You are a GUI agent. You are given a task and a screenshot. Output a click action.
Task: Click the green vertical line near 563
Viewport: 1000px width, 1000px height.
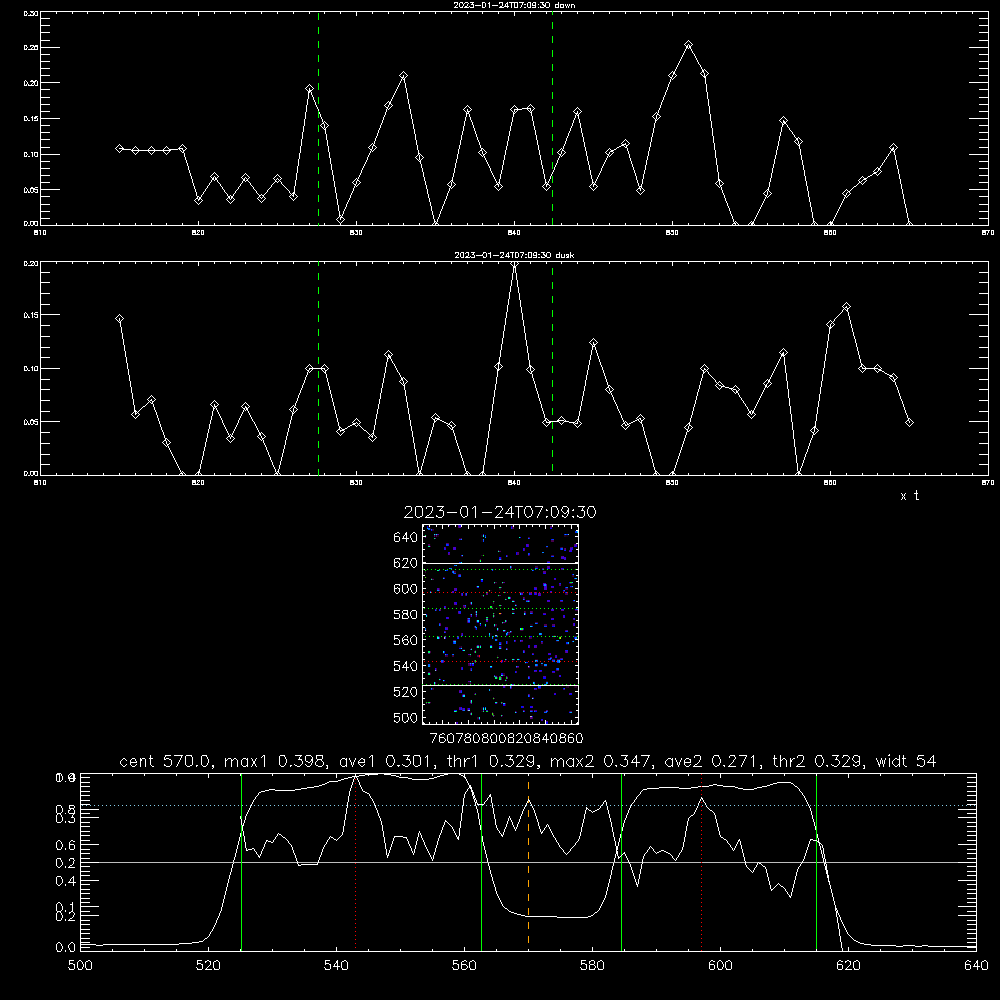point(481,862)
